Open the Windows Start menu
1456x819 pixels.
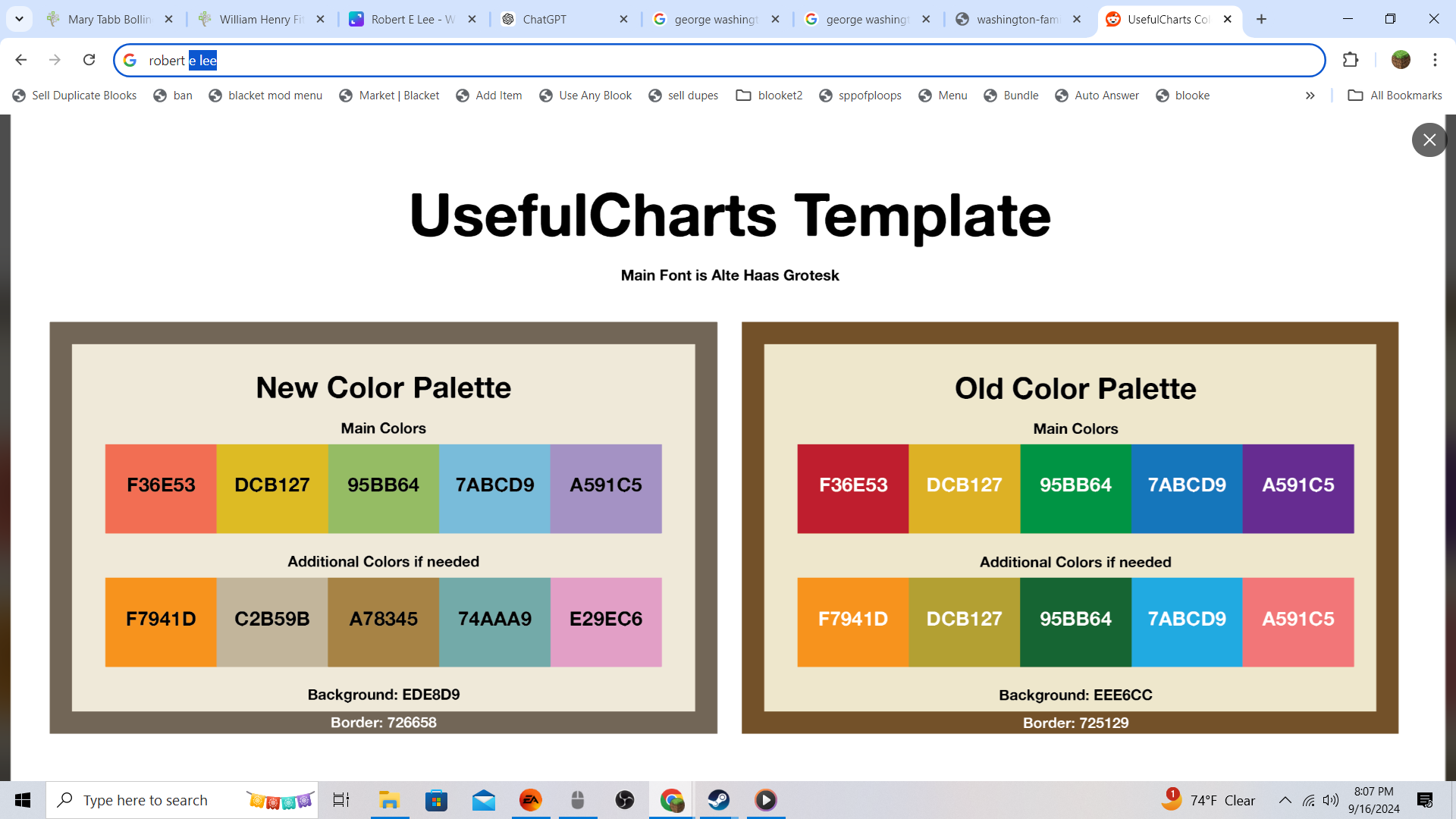tap(23, 800)
